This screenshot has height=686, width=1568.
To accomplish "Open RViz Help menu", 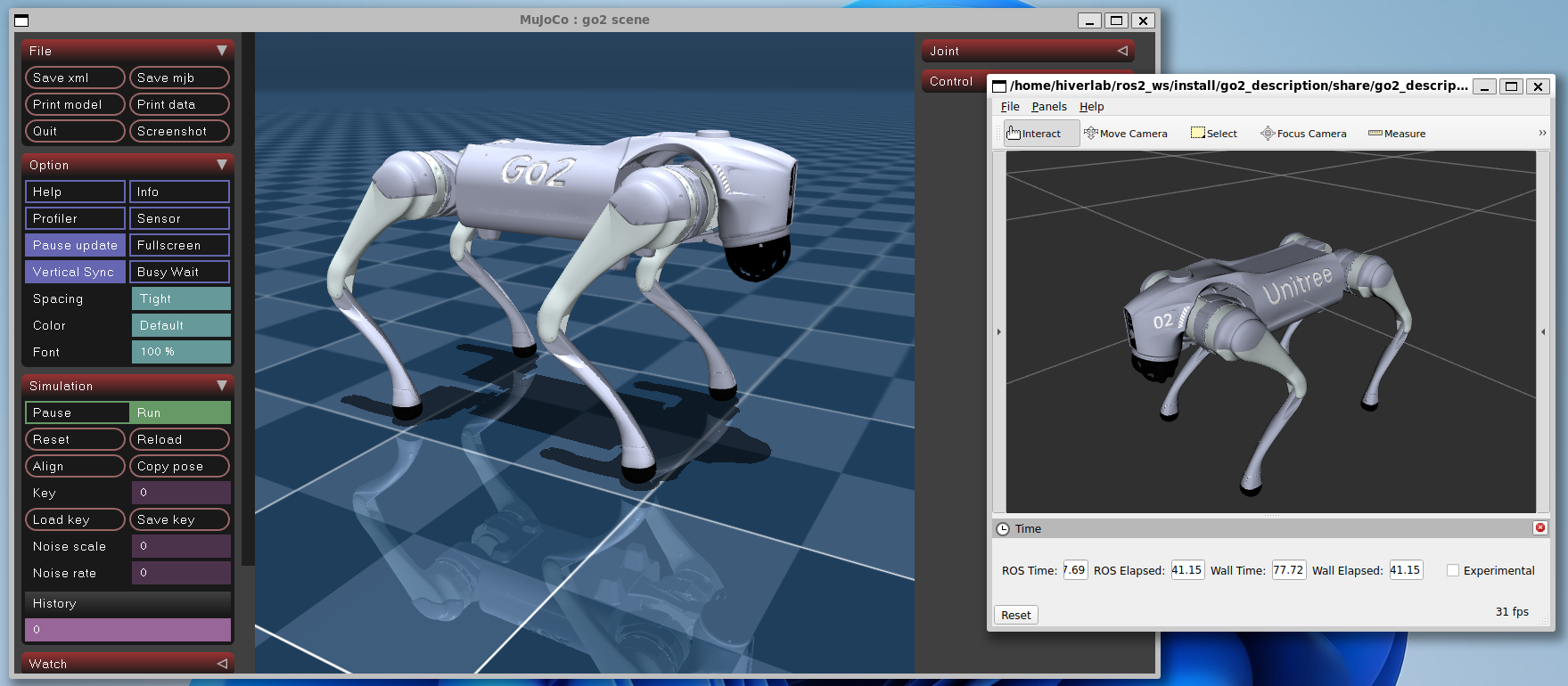I will 1091,106.
